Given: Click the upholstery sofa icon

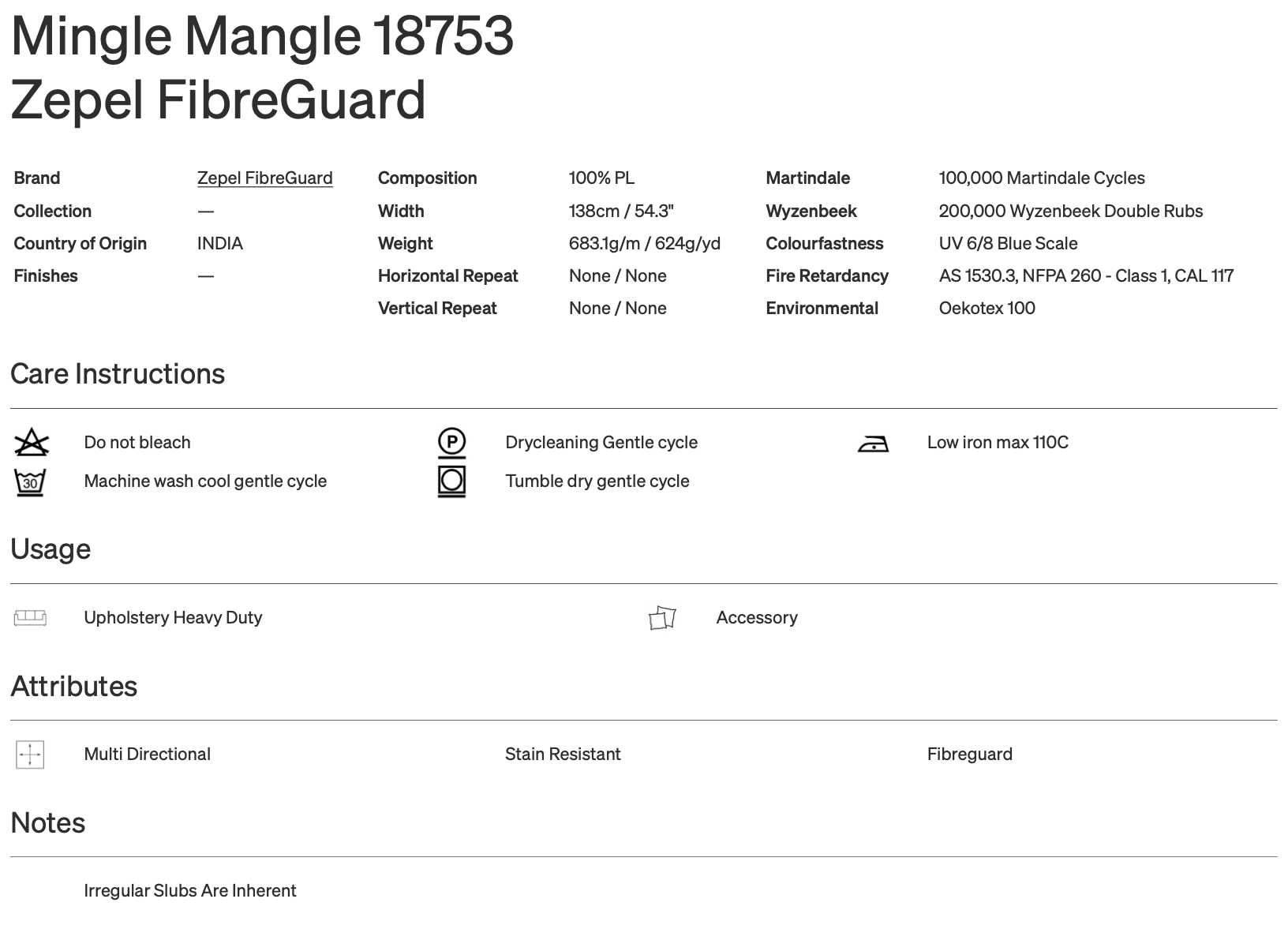Looking at the screenshot, I should 30,617.
